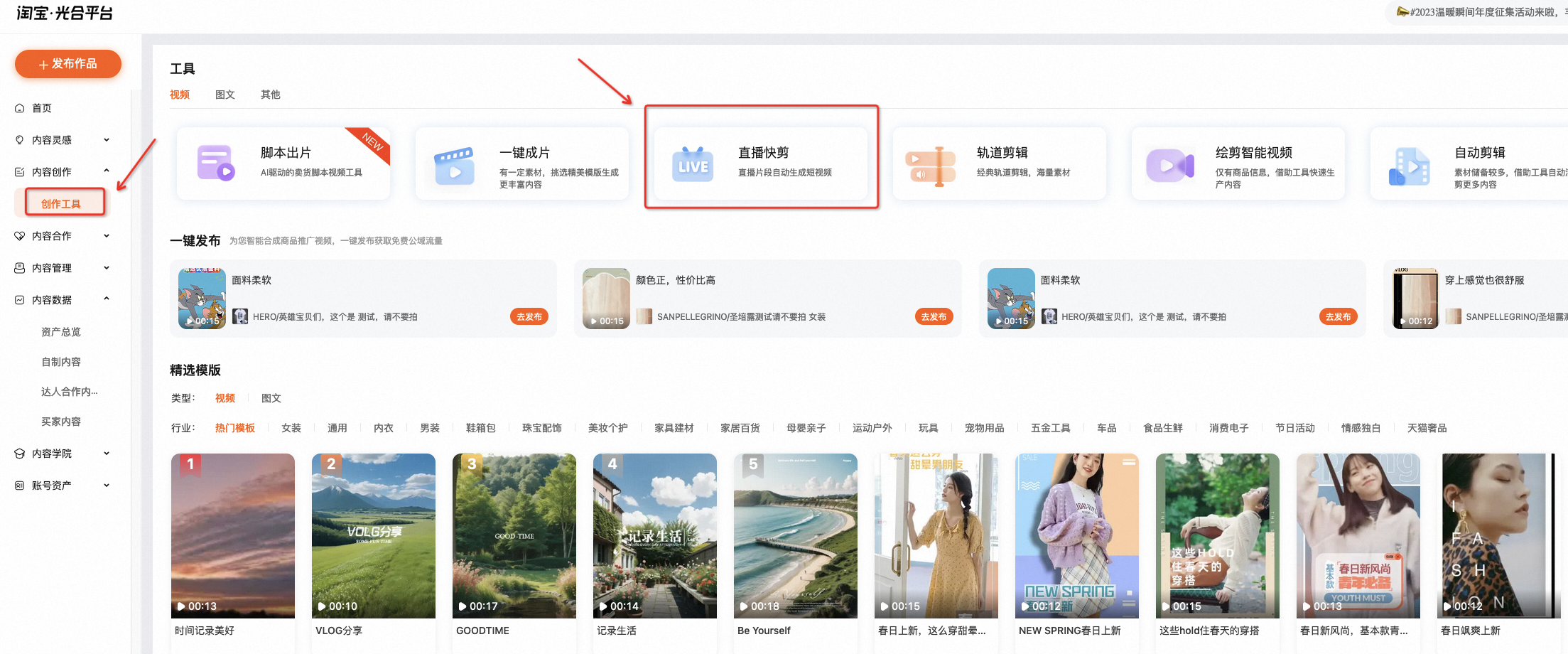
Task: Open the NEW SPRING春日上新 template
Action: [x=1077, y=536]
